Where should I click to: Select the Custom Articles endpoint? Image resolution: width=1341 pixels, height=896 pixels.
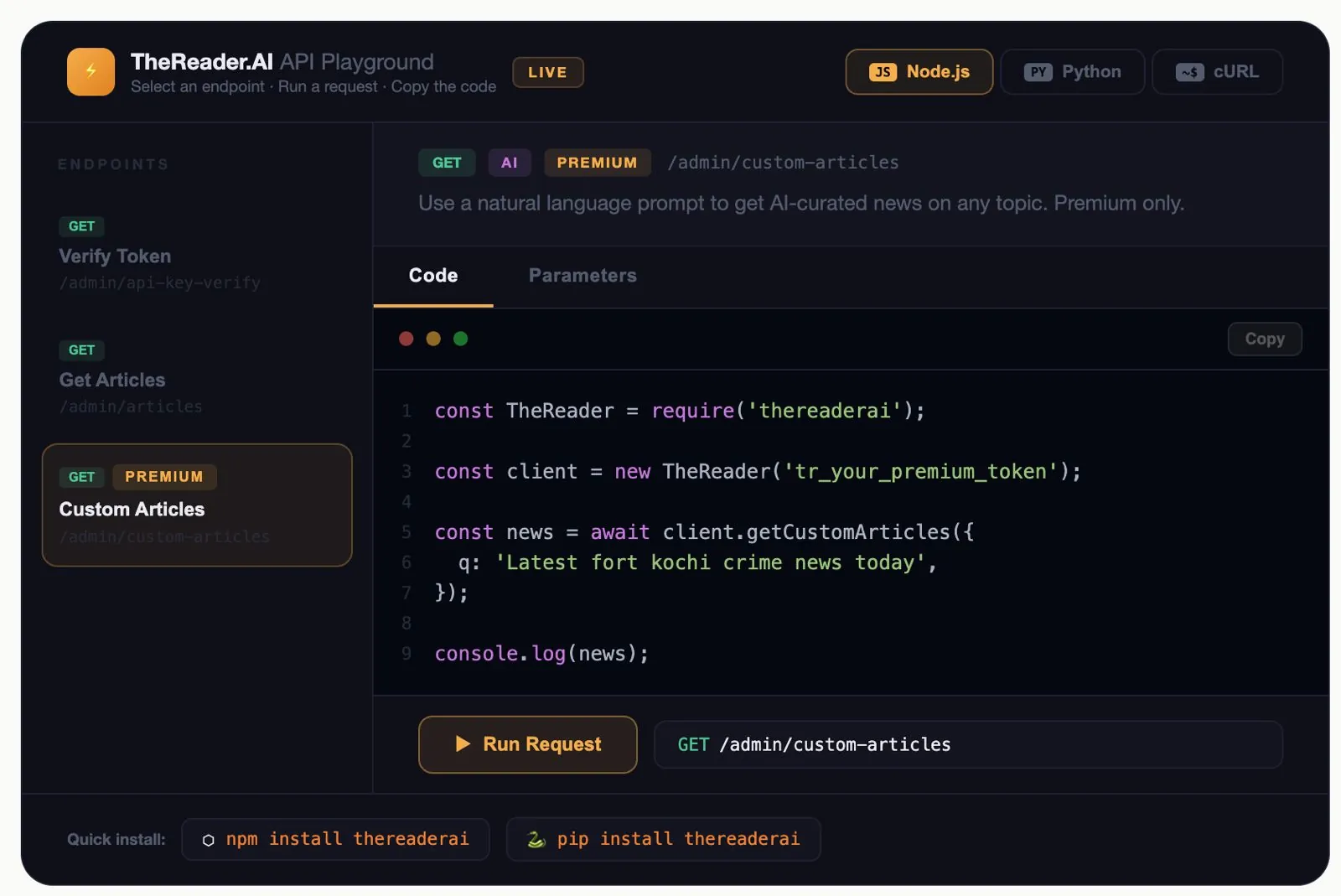(197, 505)
